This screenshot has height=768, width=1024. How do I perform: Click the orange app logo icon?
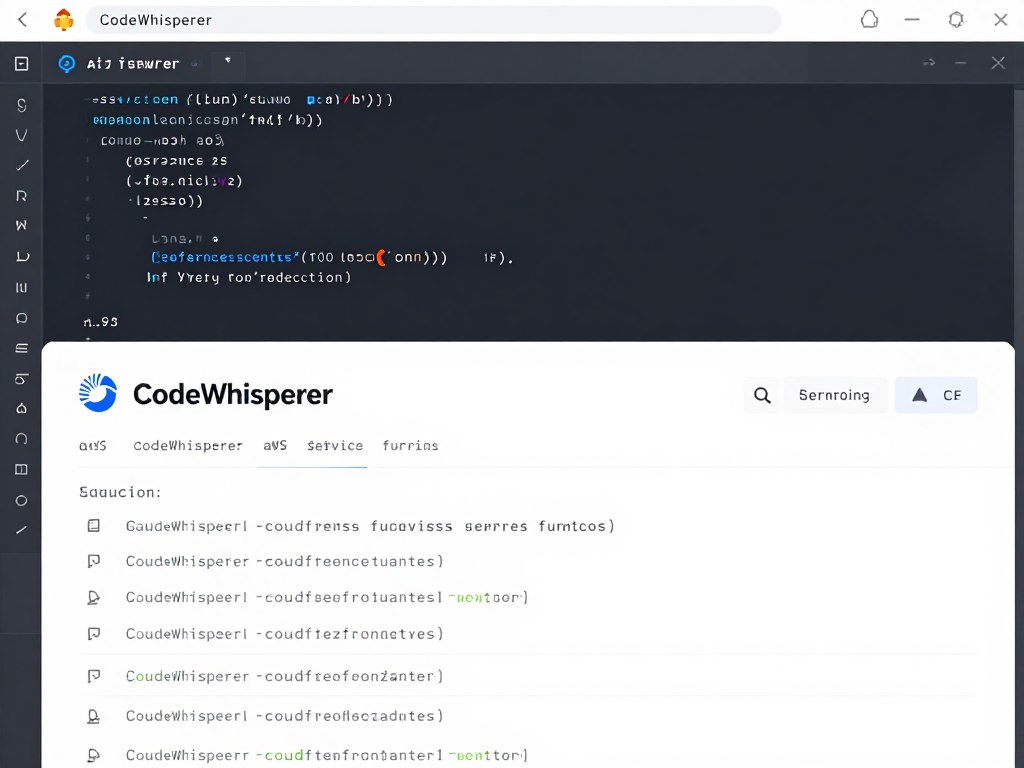(63, 20)
